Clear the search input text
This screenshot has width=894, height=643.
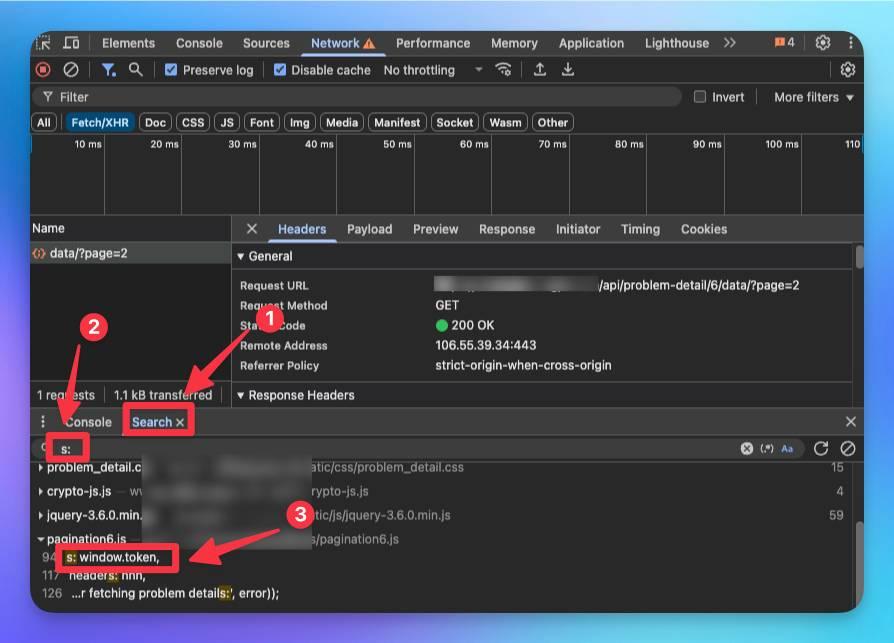(747, 449)
